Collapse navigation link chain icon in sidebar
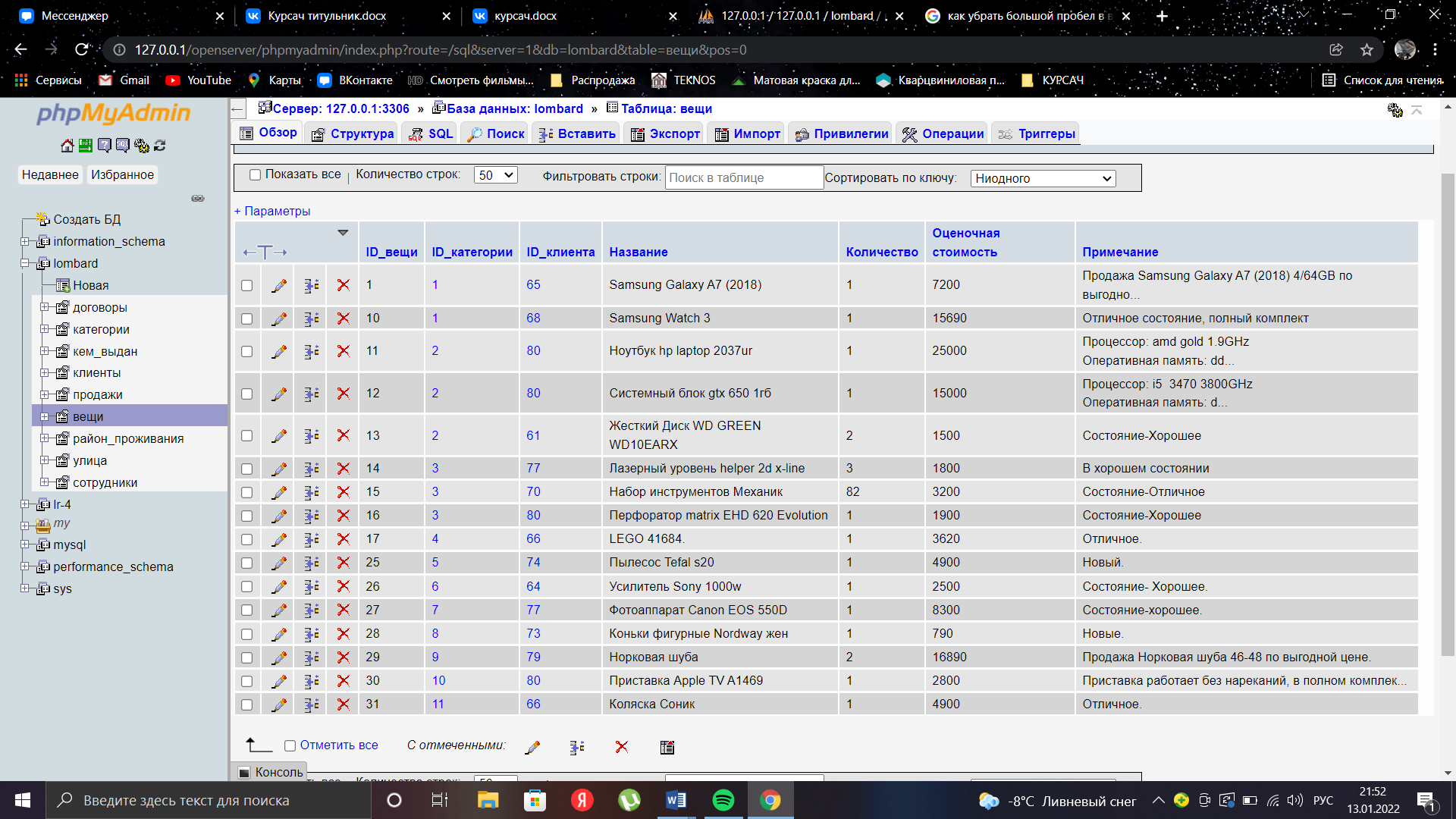The height and width of the screenshot is (819, 1456). coord(198,198)
